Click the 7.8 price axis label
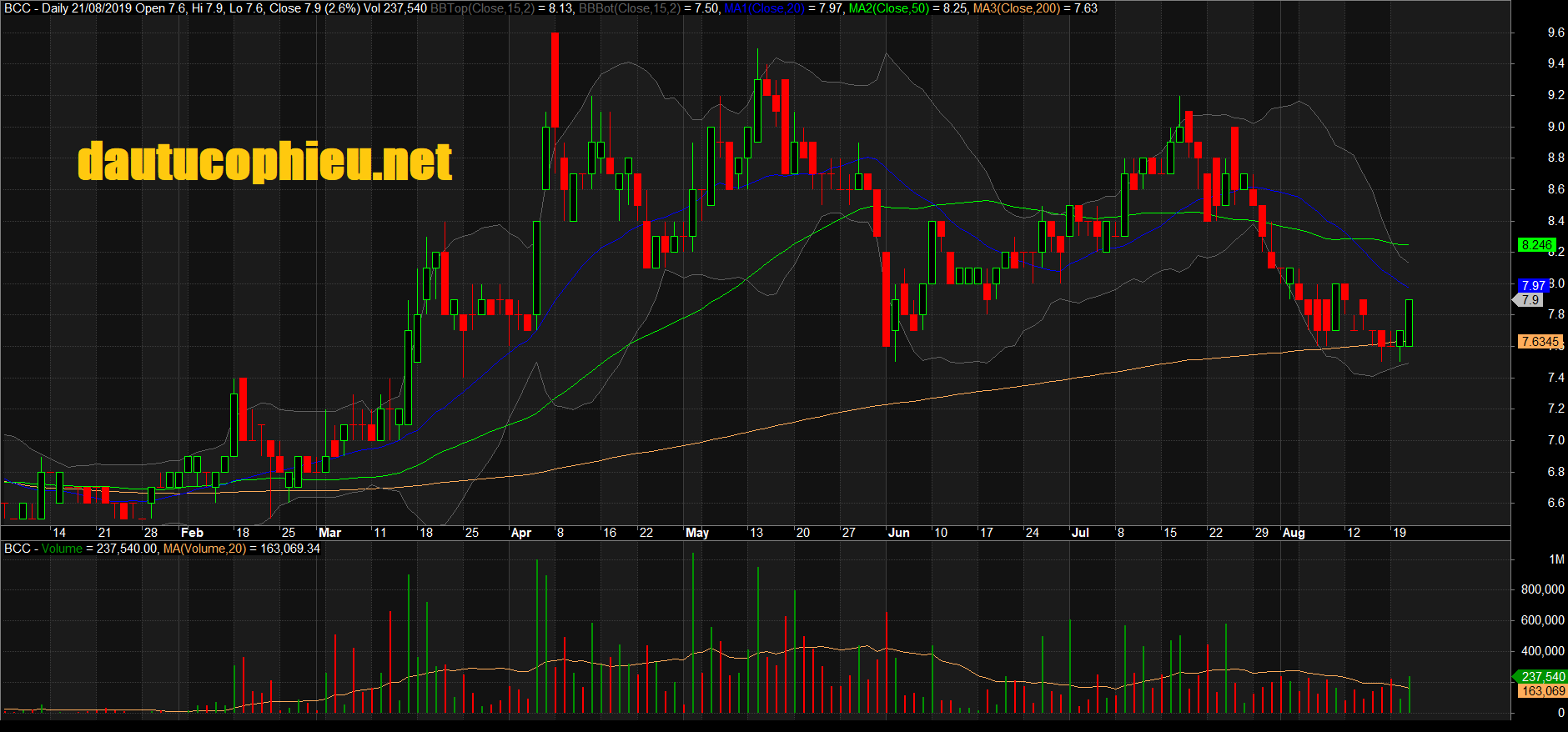1568x732 pixels. click(x=1555, y=314)
